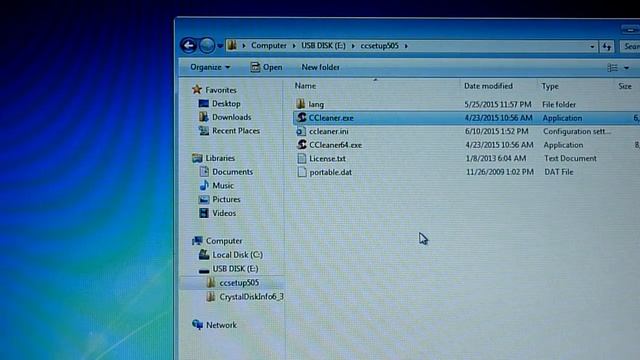Click the change view icon
This screenshot has width=640, height=360.
tap(612, 68)
